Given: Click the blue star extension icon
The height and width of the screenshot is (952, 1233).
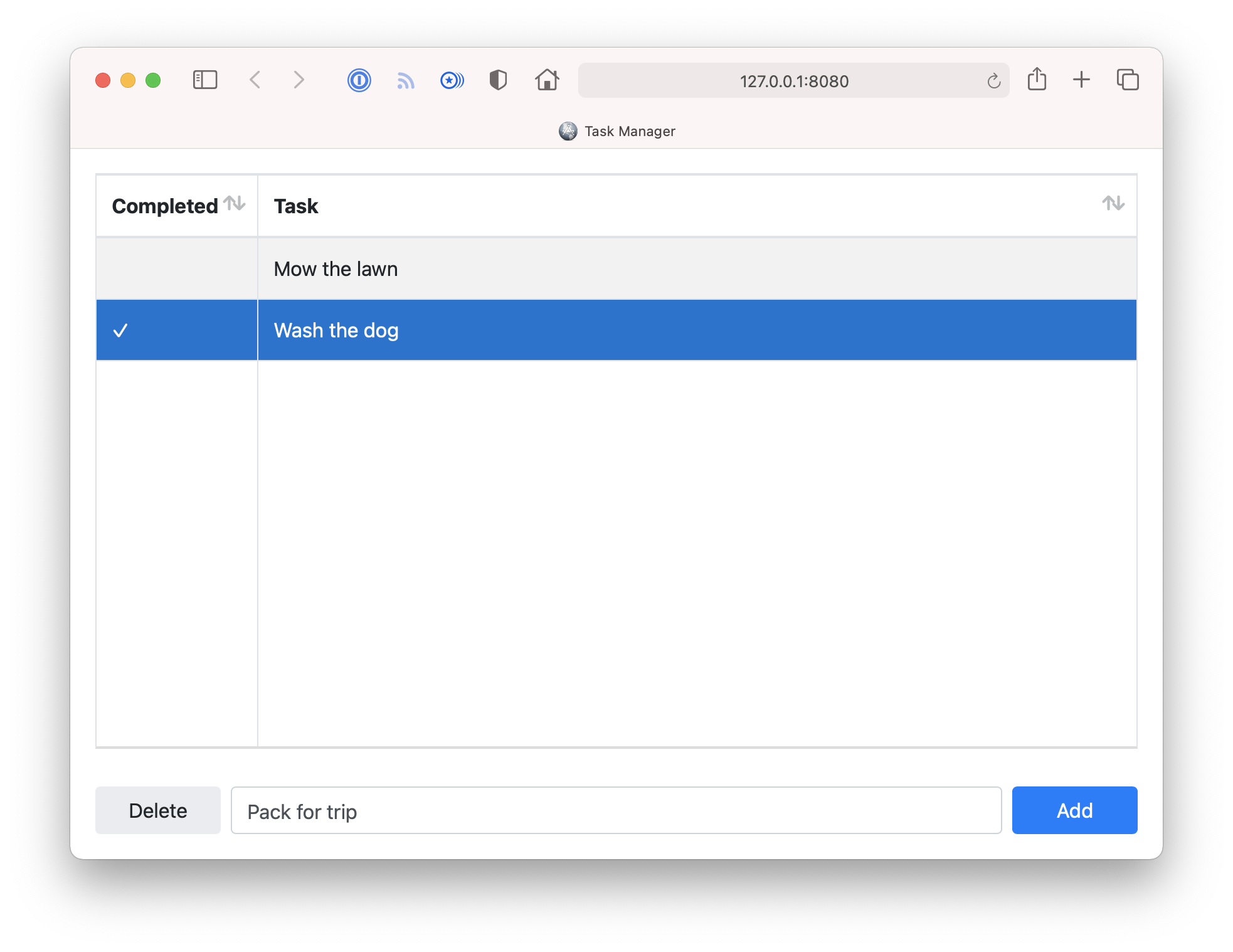Looking at the screenshot, I should 452,80.
